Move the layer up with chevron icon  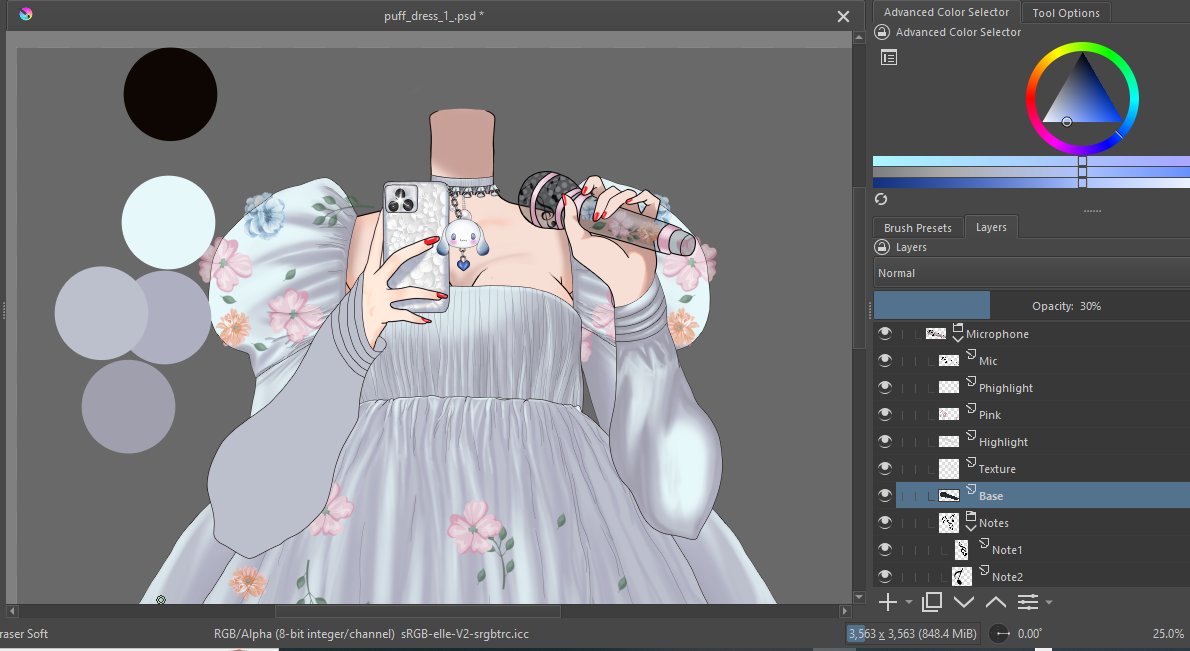coord(996,602)
